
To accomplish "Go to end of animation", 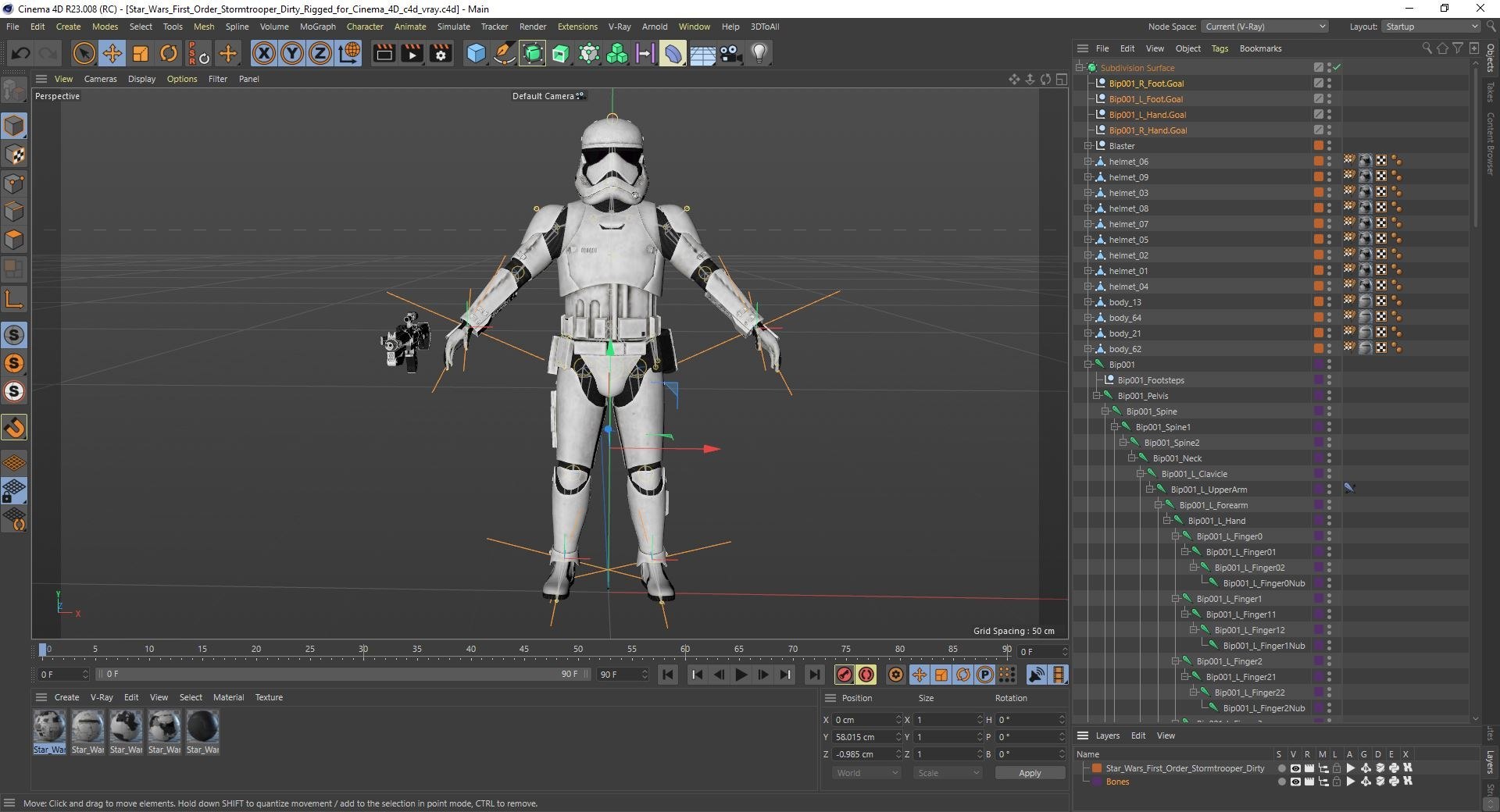I will (815, 675).
